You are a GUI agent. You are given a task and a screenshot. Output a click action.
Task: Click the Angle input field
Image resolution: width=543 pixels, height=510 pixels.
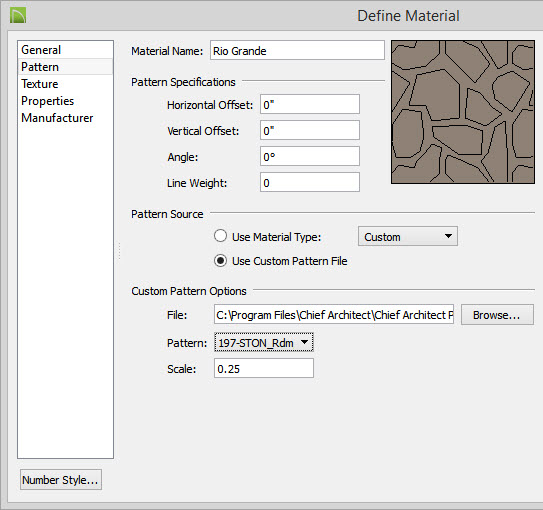click(x=310, y=156)
